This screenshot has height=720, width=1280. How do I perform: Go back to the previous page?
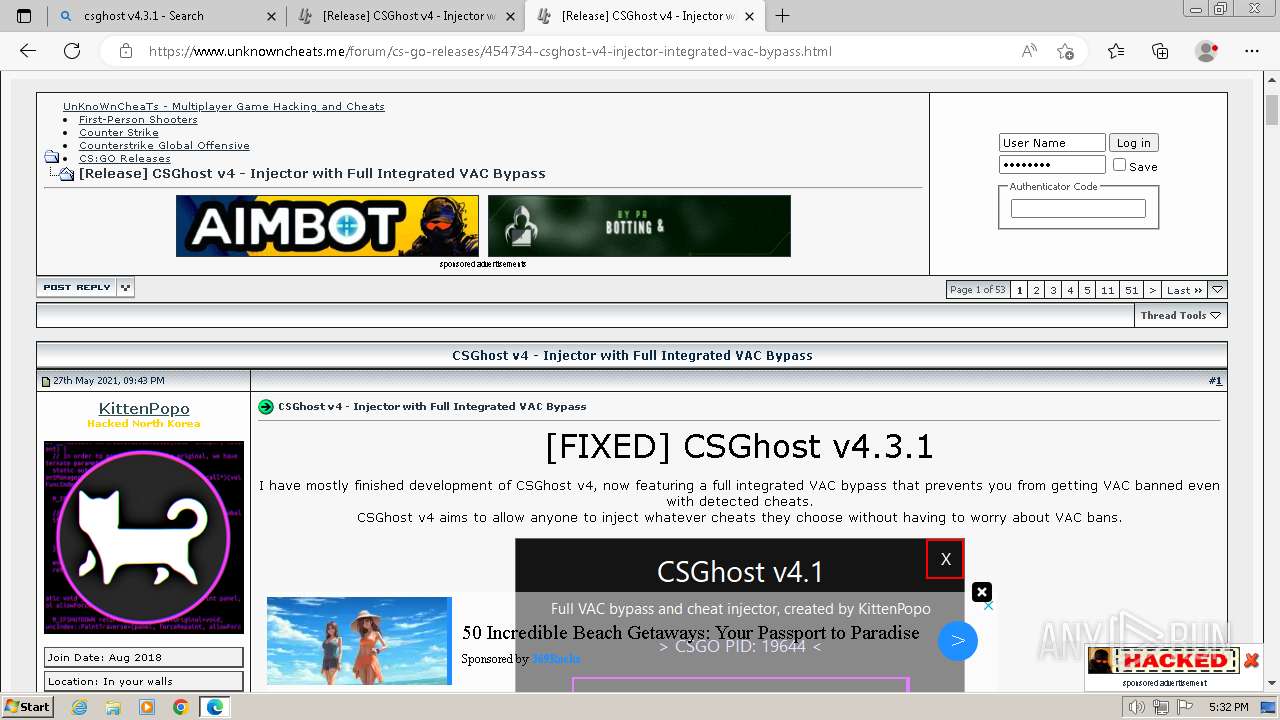pos(28,51)
